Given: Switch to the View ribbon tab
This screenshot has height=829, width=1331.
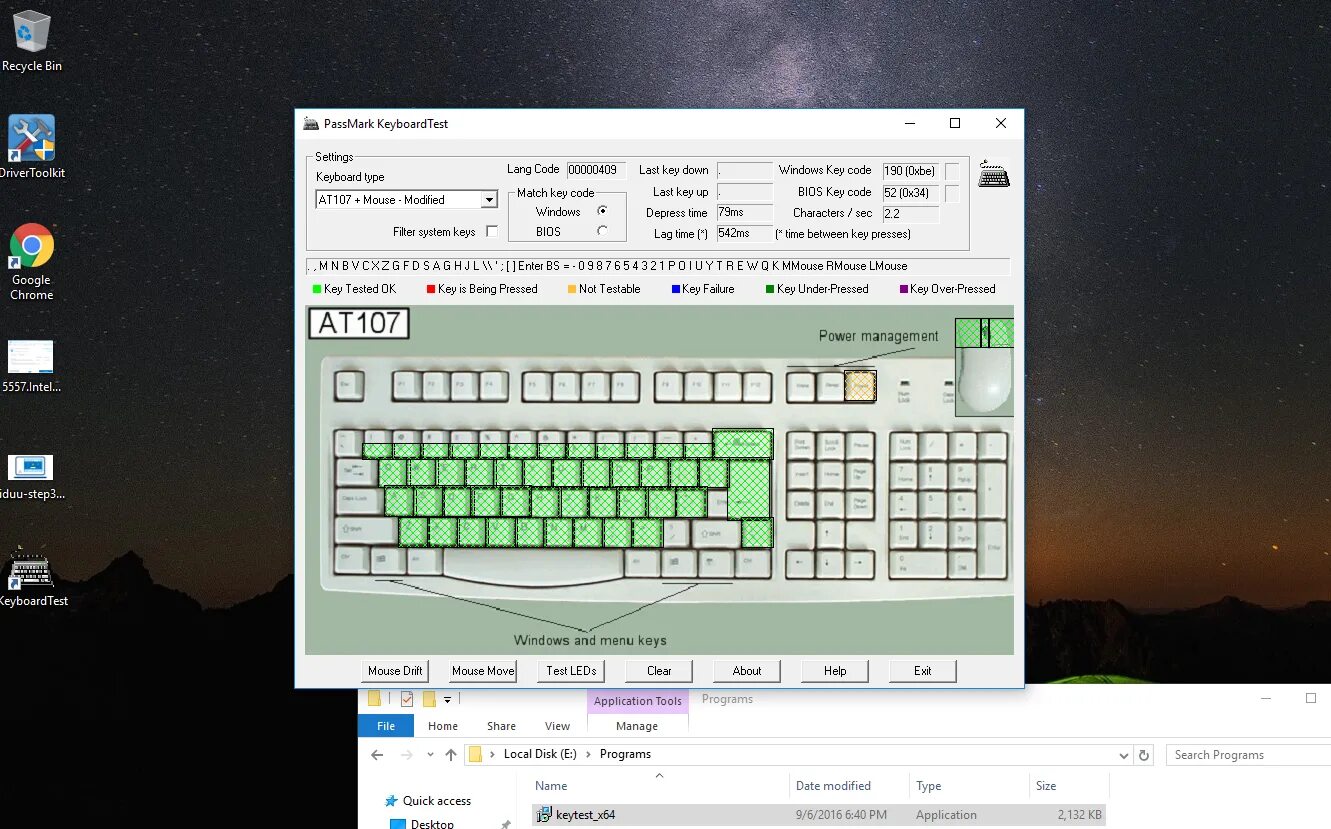Looking at the screenshot, I should point(558,726).
